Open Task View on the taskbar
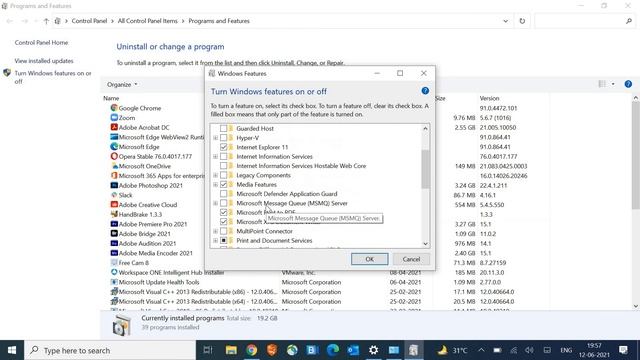 pos(208,350)
